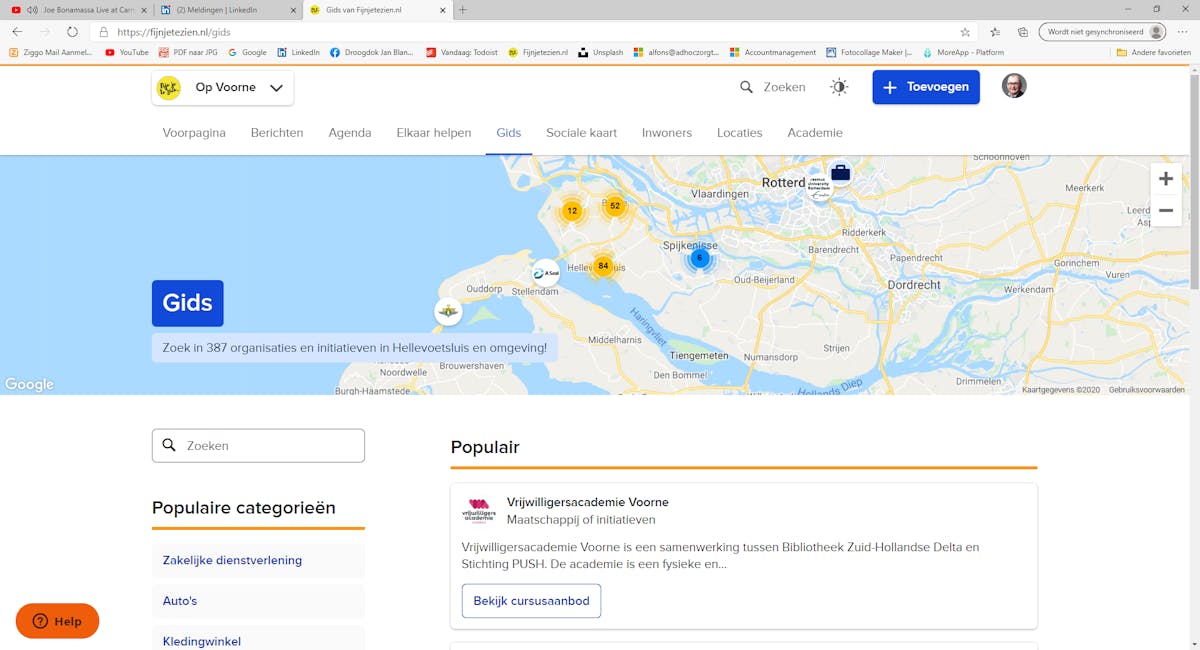The width and height of the screenshot is (1200, 650).
Task: Open the Zakelijke dienstverlening category
Action: coord(232,560)
